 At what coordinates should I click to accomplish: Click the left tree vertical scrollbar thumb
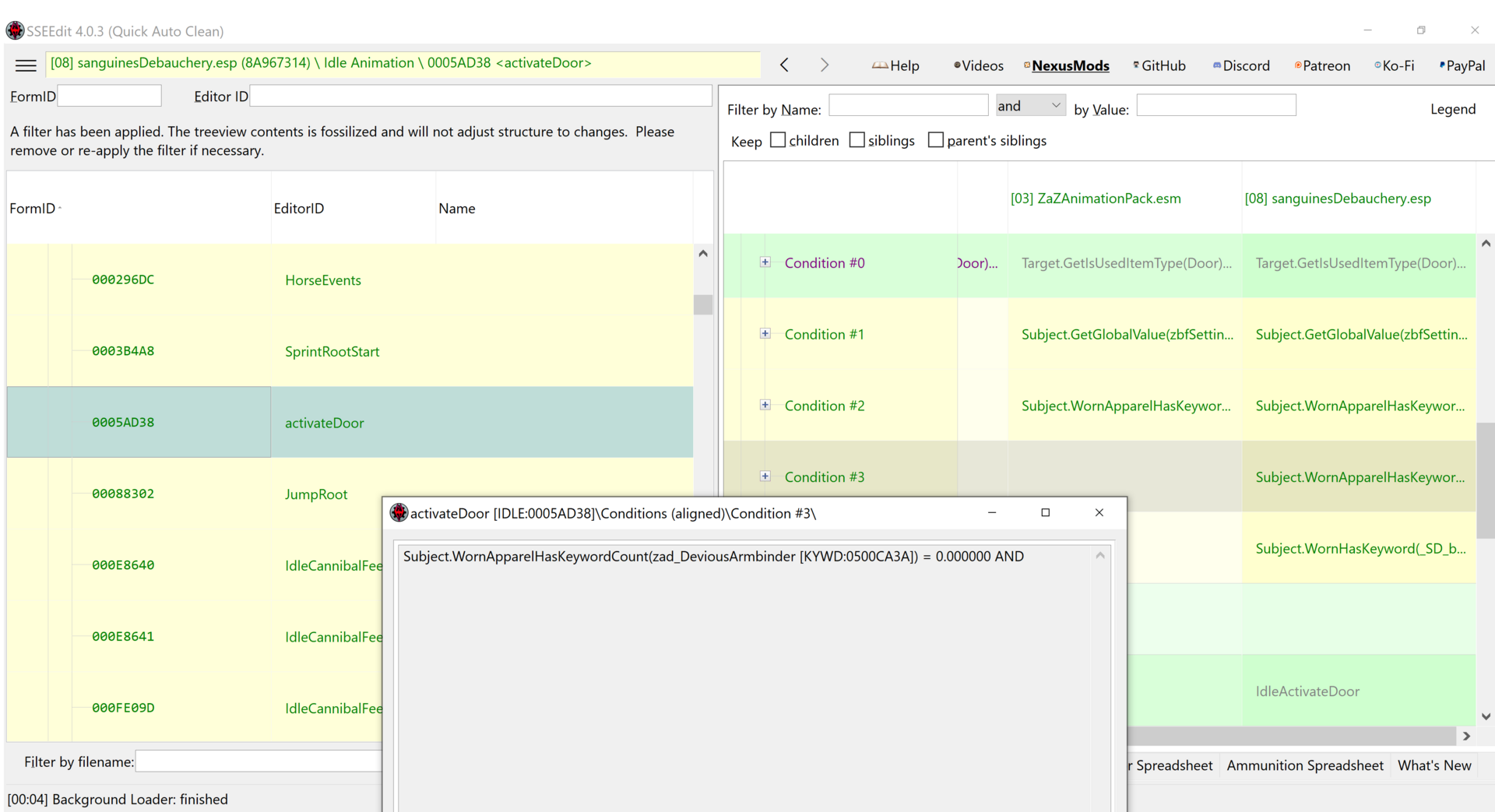pos(703,304)
